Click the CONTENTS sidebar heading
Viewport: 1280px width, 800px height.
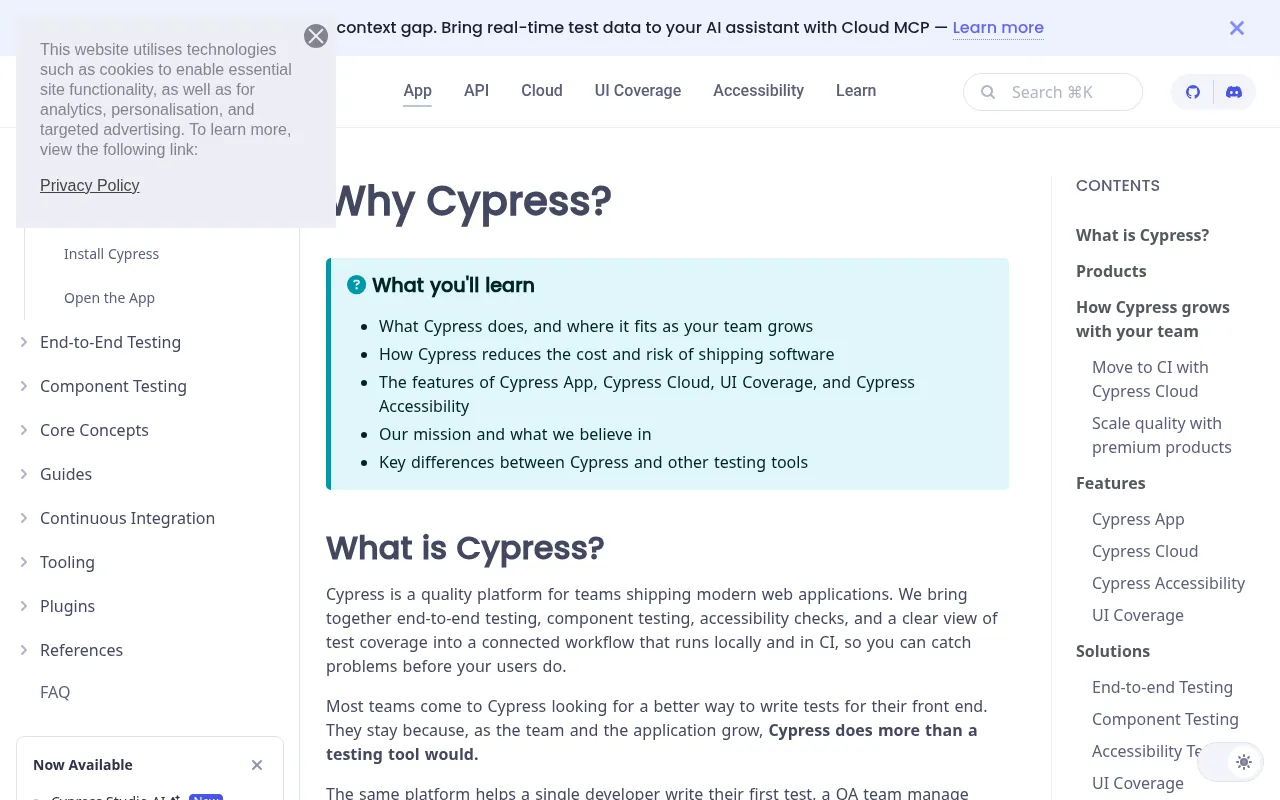click(1118, 185)
